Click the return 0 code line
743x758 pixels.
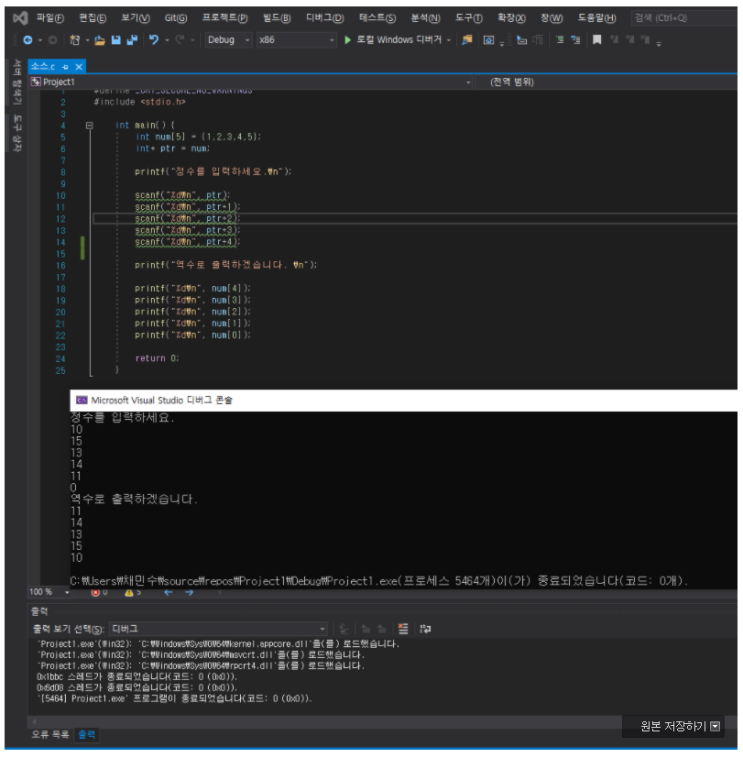157,358
